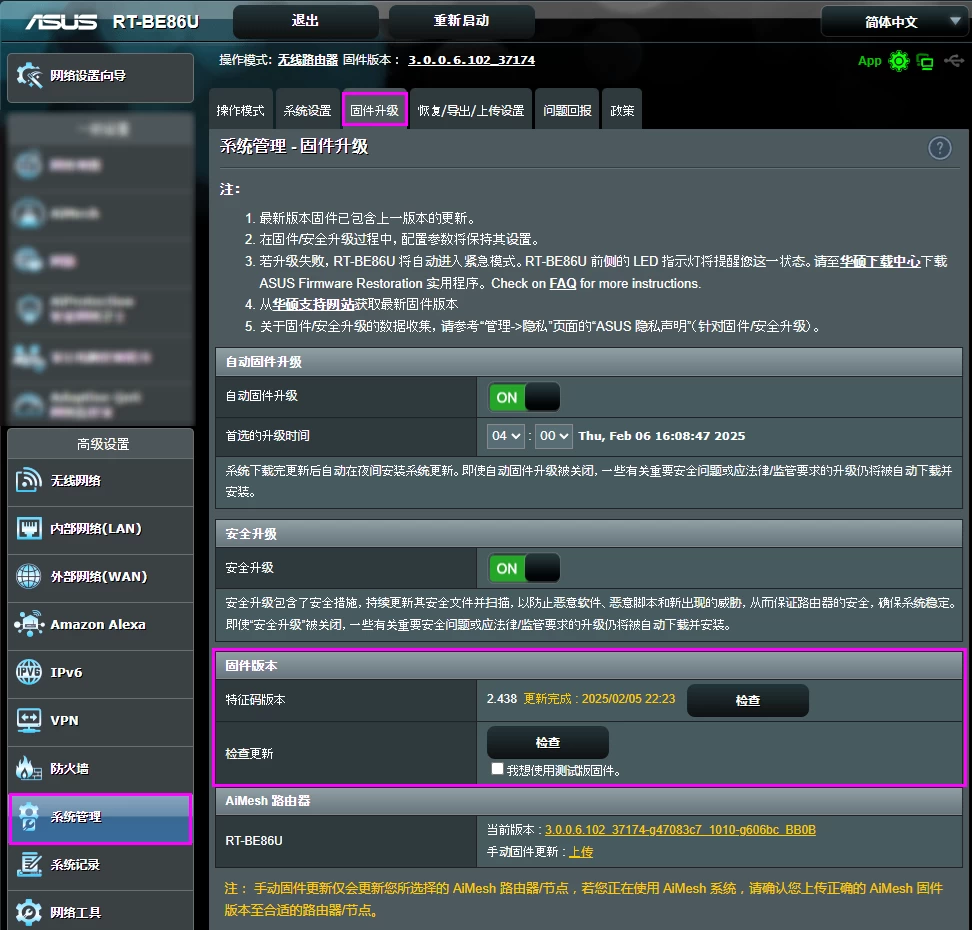Switch to the 系统设置 tab

307,109
